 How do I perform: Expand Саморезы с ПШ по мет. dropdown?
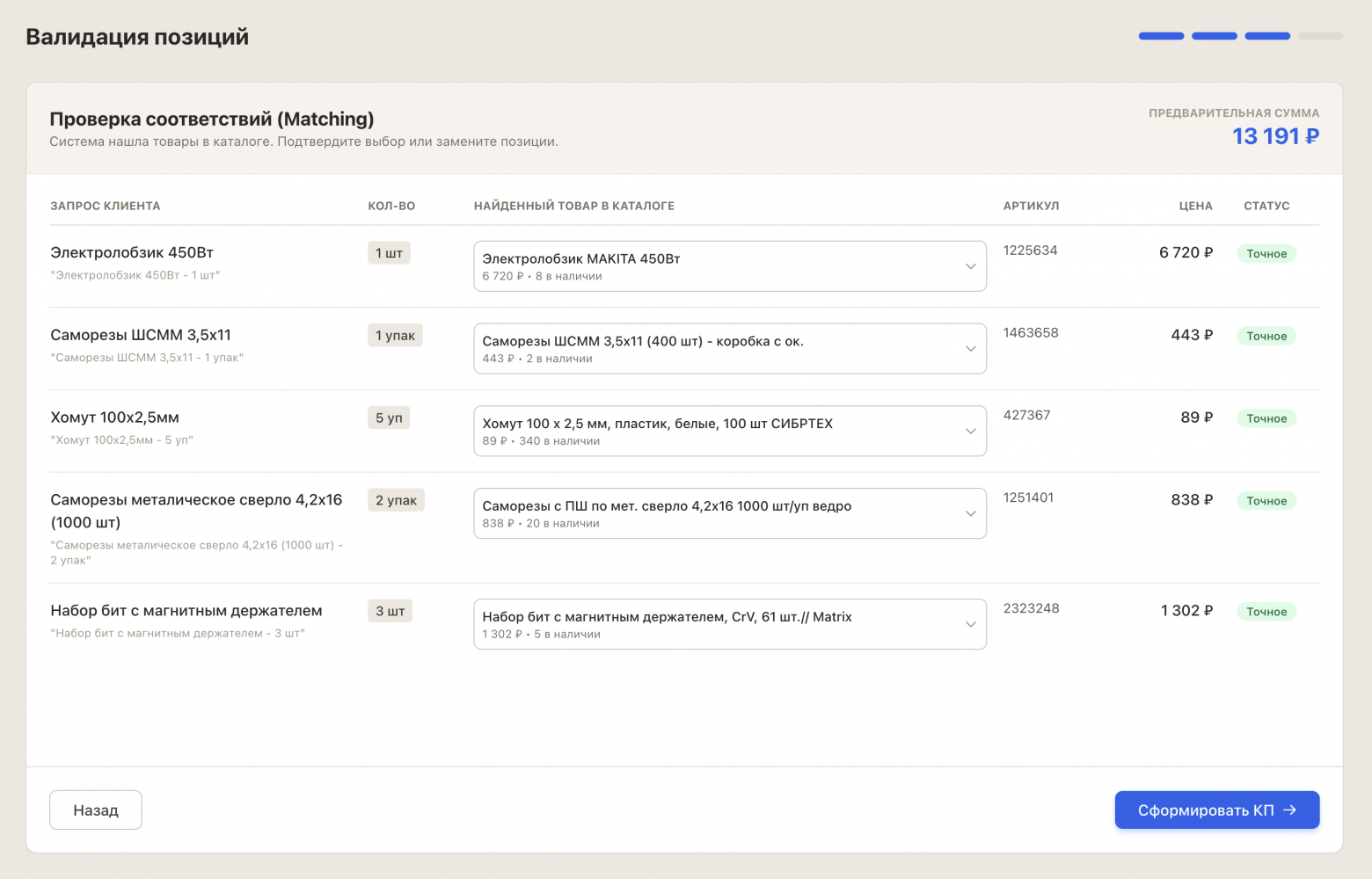coord(730,513)
